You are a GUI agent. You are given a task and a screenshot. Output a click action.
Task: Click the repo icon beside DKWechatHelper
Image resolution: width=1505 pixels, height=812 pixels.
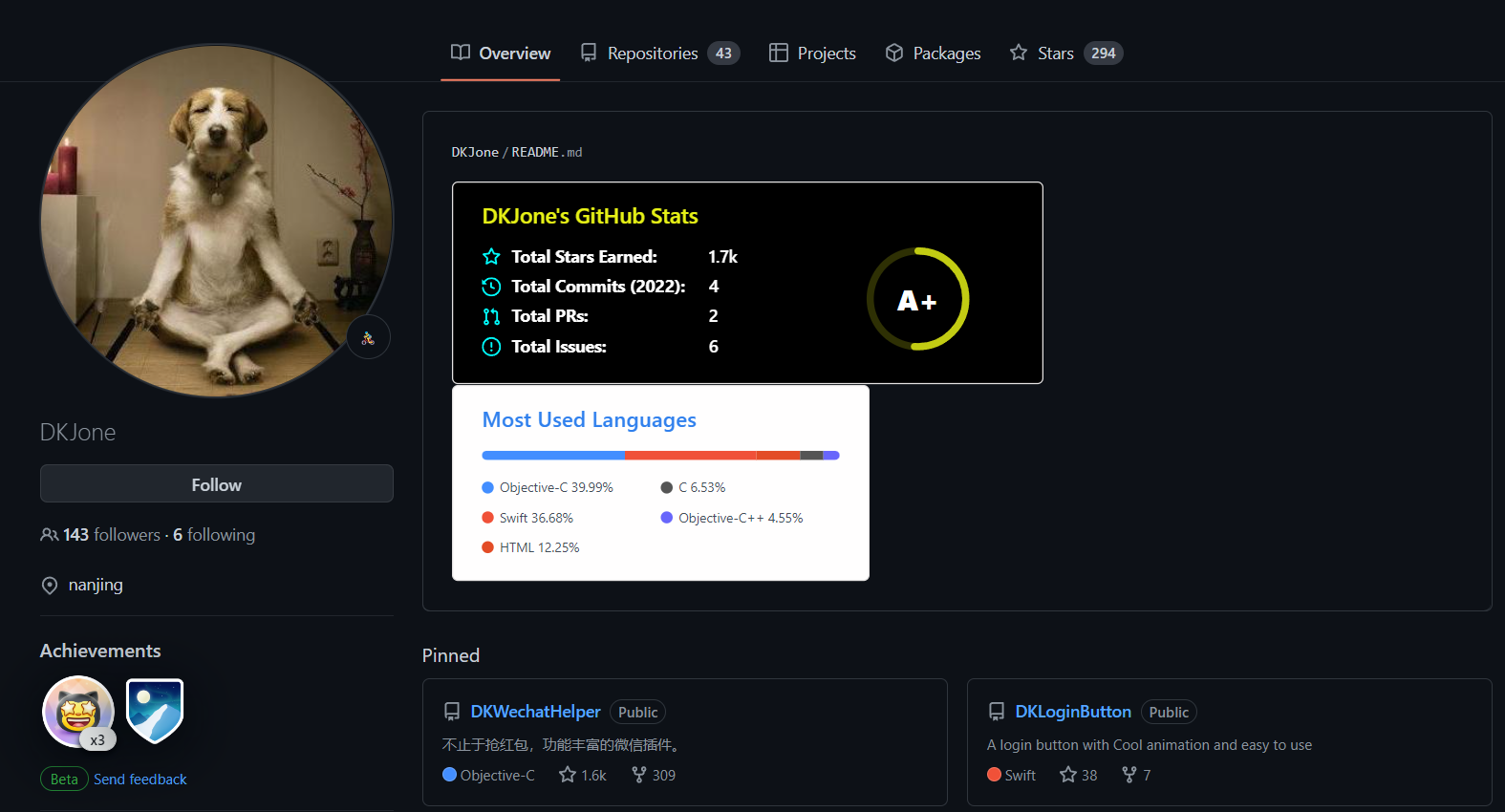point(452,712)
